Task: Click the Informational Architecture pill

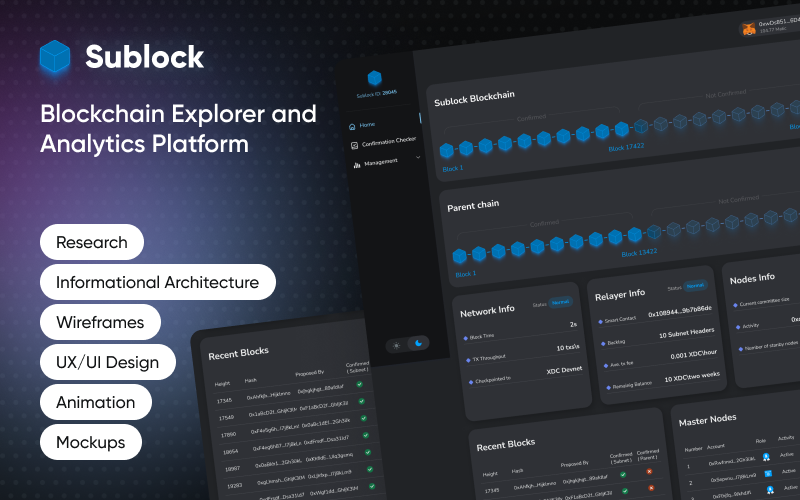Action: point(158,282)
